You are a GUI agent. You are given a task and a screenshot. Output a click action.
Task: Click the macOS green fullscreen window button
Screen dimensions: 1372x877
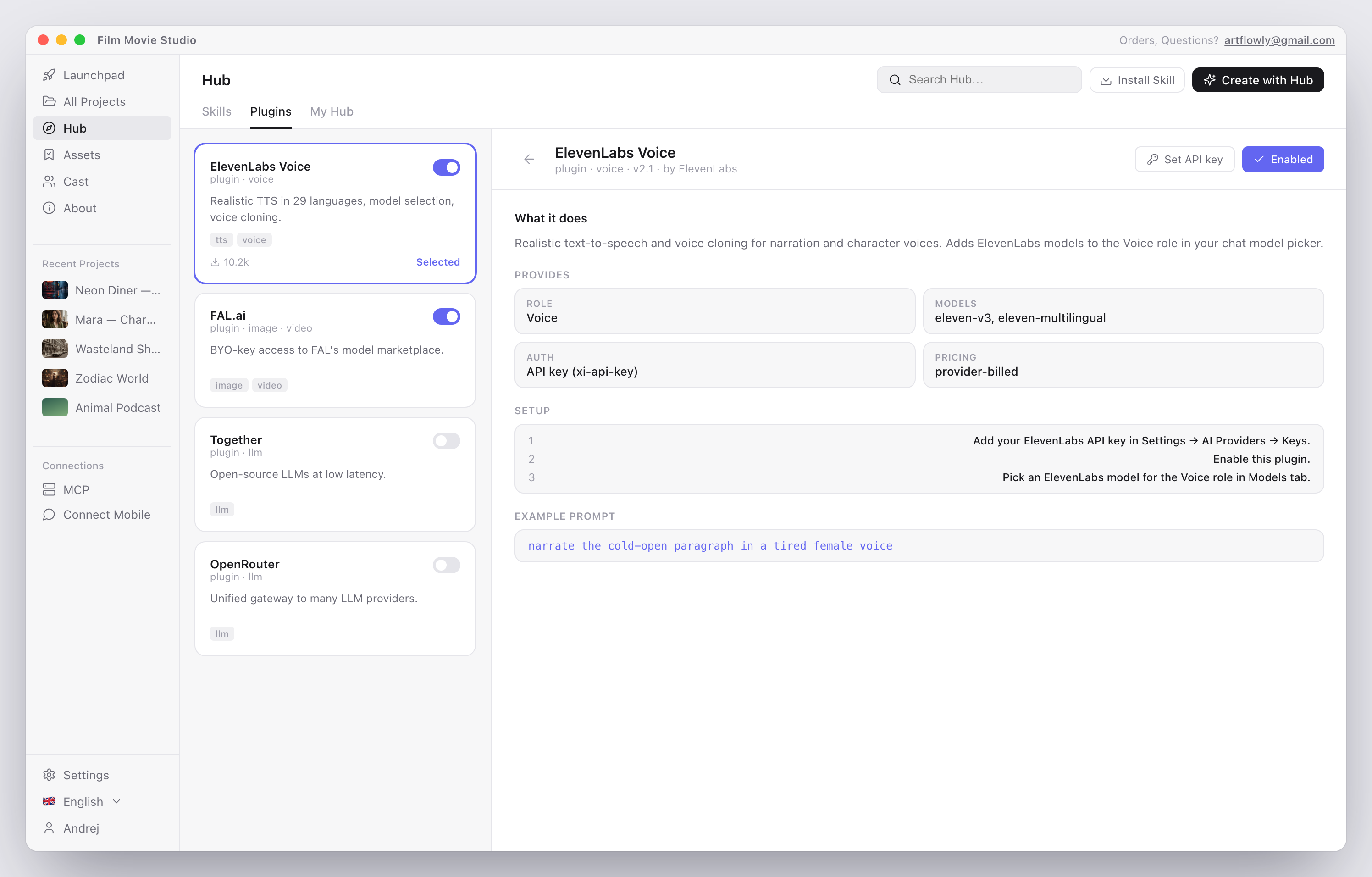pyautogui.click(x=80, y=40)
